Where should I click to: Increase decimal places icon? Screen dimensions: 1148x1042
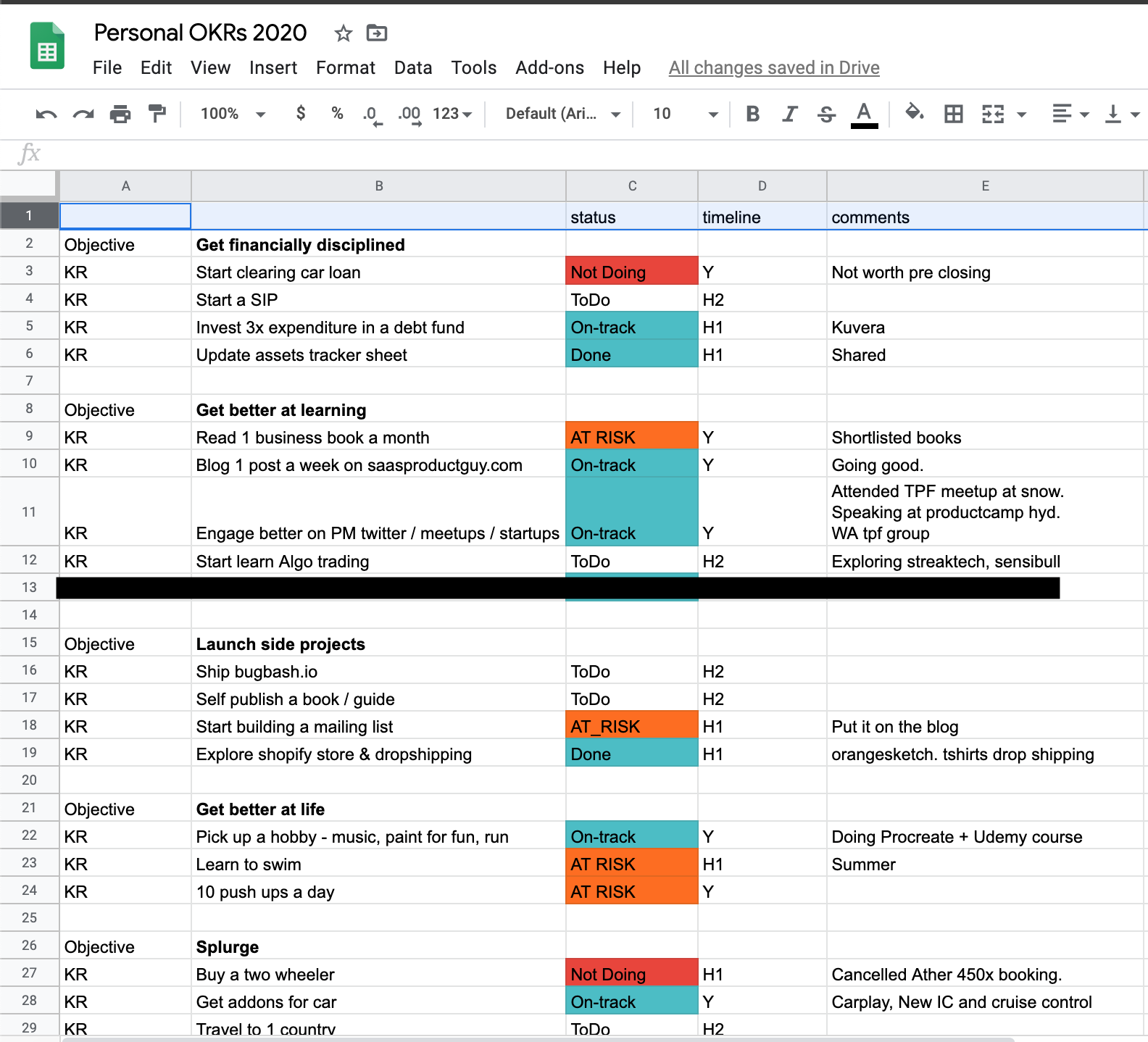pos(409,115)
